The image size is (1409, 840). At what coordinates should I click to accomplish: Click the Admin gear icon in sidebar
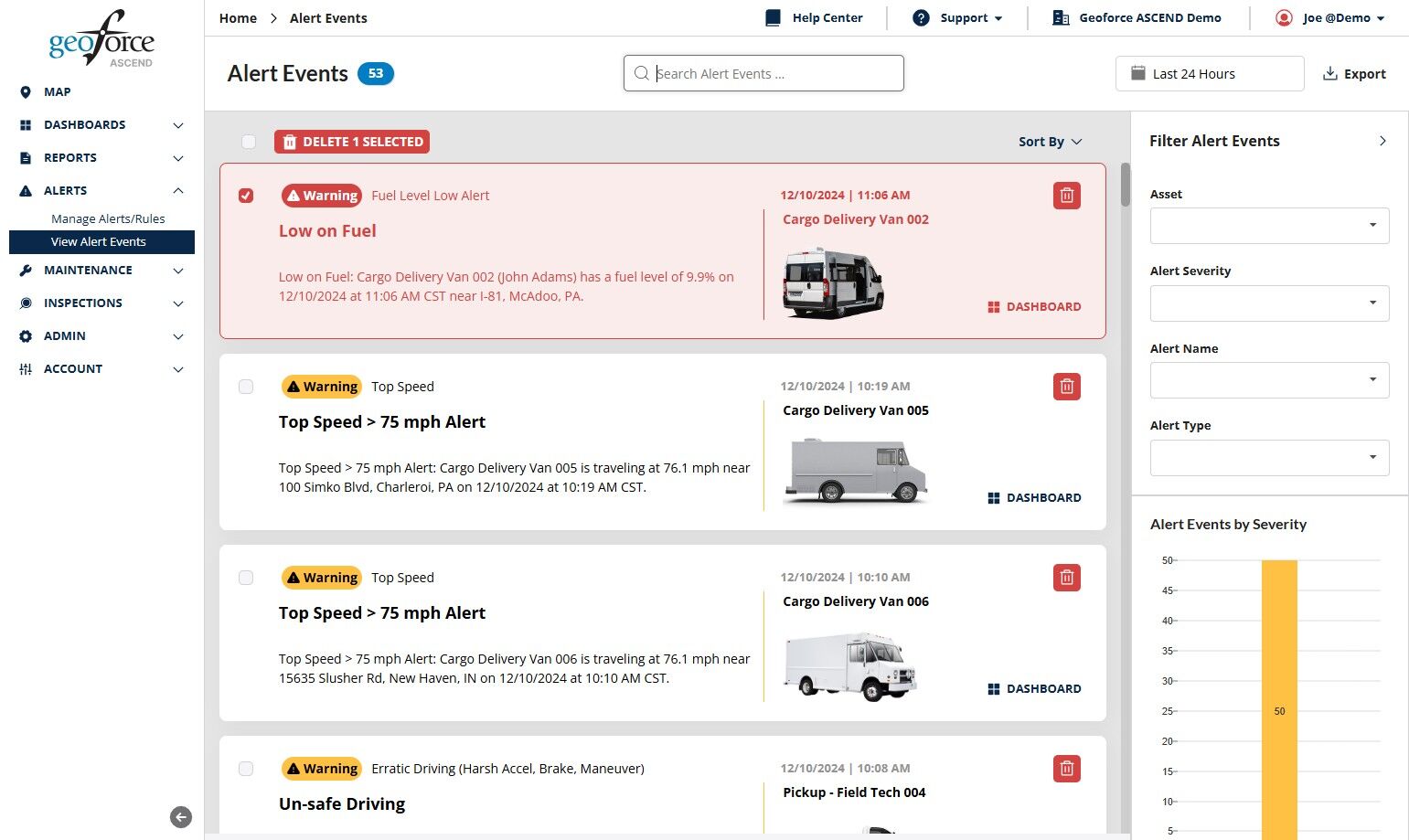pos(26,336)
